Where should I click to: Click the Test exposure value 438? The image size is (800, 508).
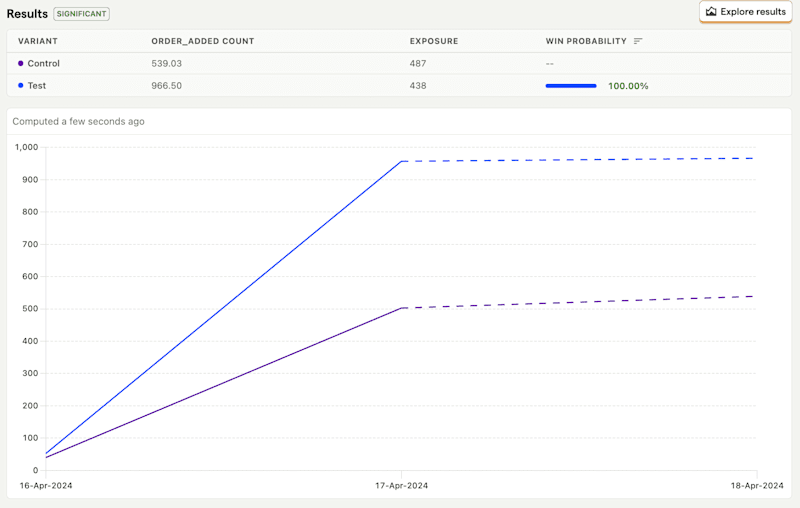pyautogui.click(x=418, y=86)
